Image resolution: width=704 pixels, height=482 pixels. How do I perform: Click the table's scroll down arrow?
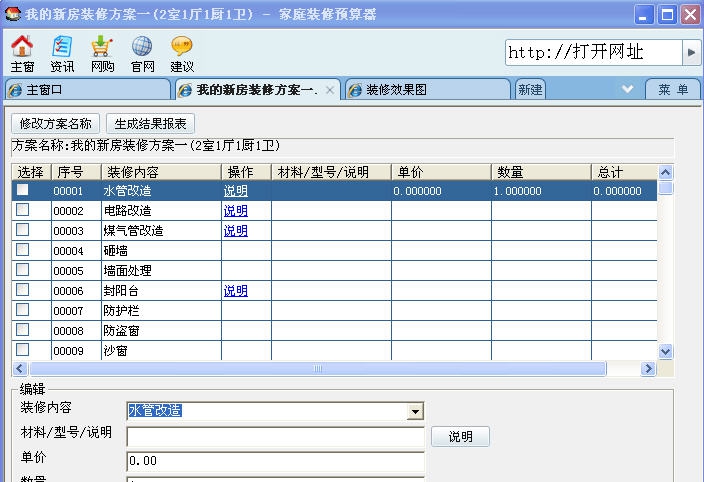coord(665,351)
